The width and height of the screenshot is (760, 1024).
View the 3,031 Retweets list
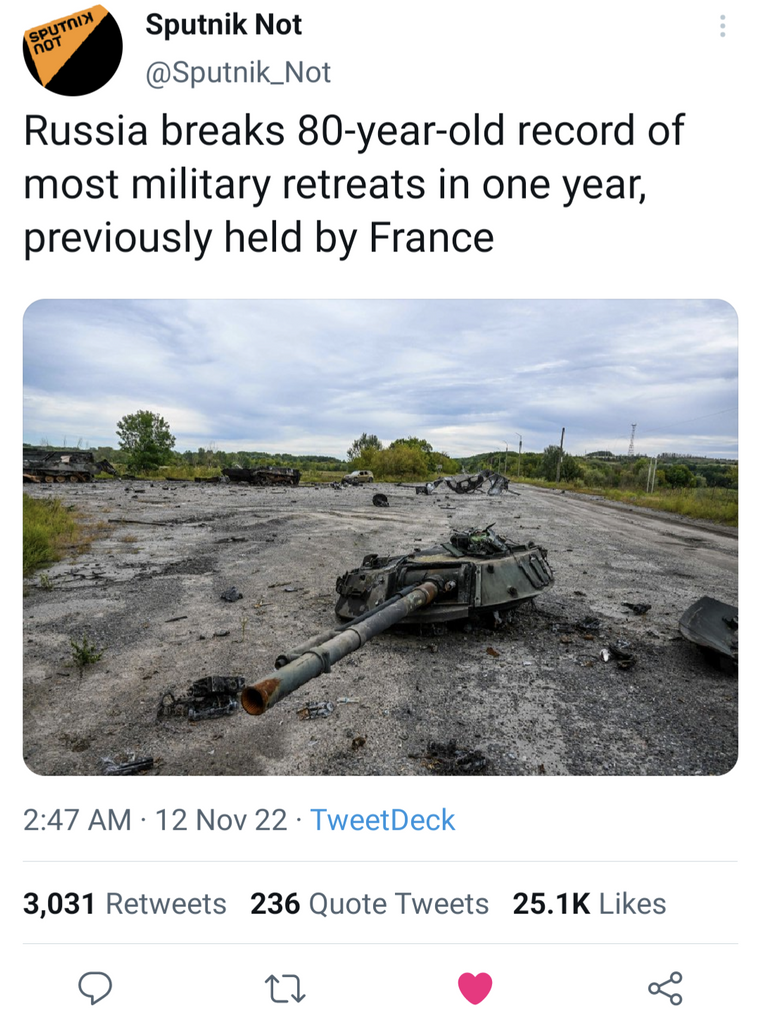tap(125, 904)
